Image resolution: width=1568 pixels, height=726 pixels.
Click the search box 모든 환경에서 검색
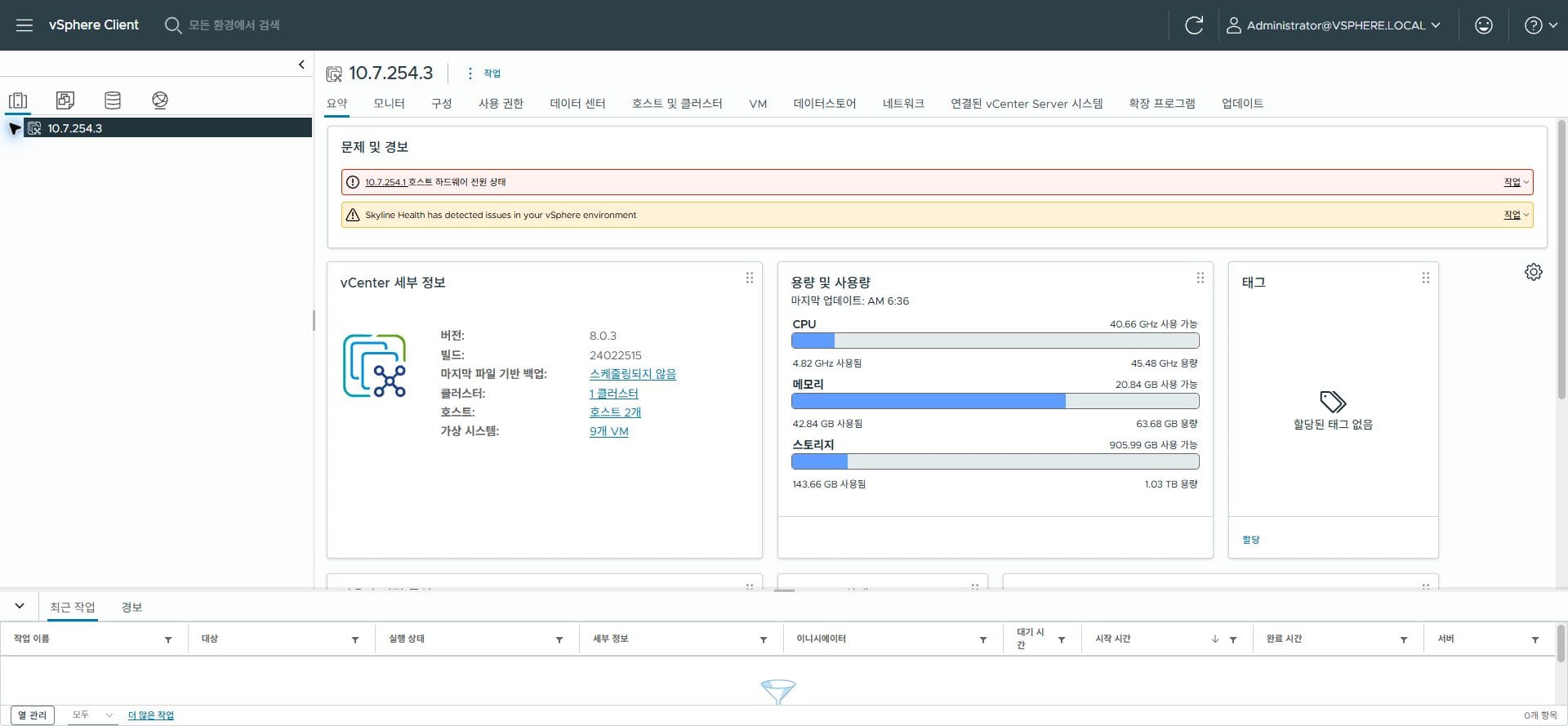234,25
